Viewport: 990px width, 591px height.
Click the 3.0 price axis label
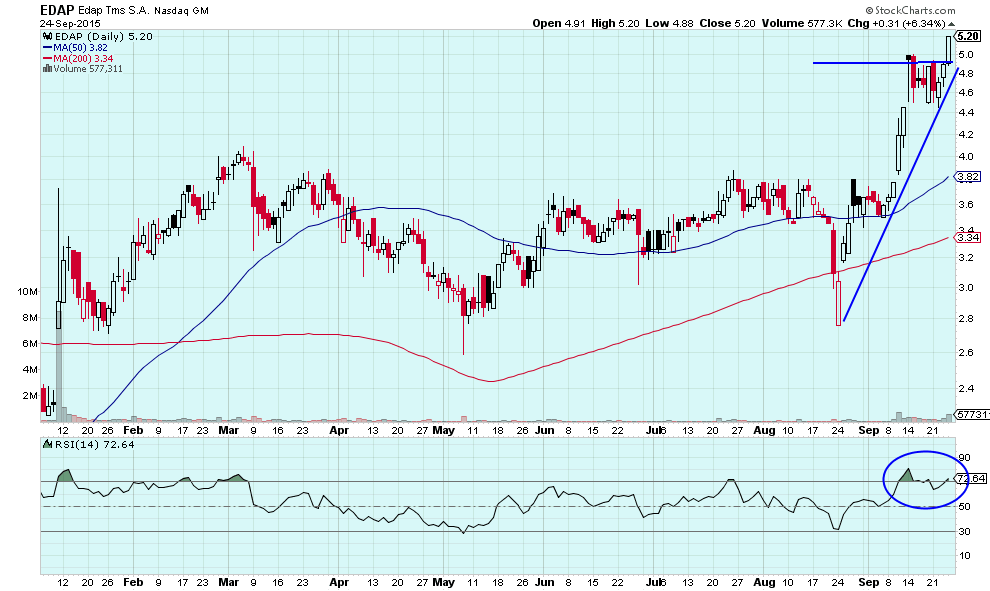click(x=966, y=287)
